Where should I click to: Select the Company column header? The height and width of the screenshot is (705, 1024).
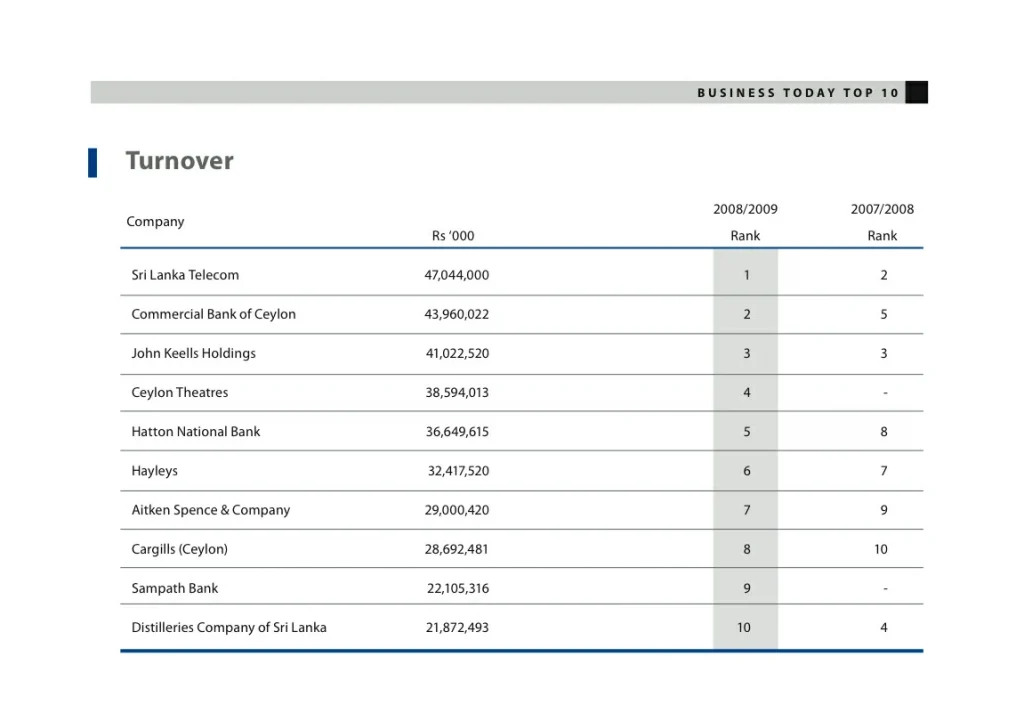155,222
